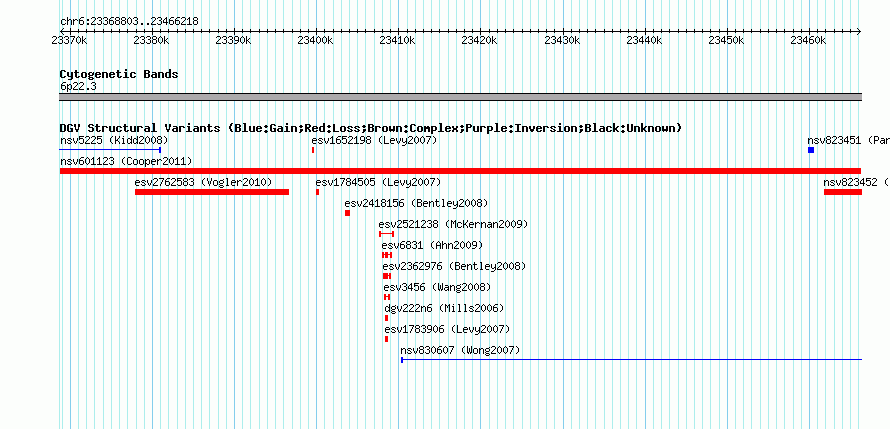The height and width of the screenshot is (429, 890).
Task: Select the red esv3456 loss glyph
Action: coord(387,297)
